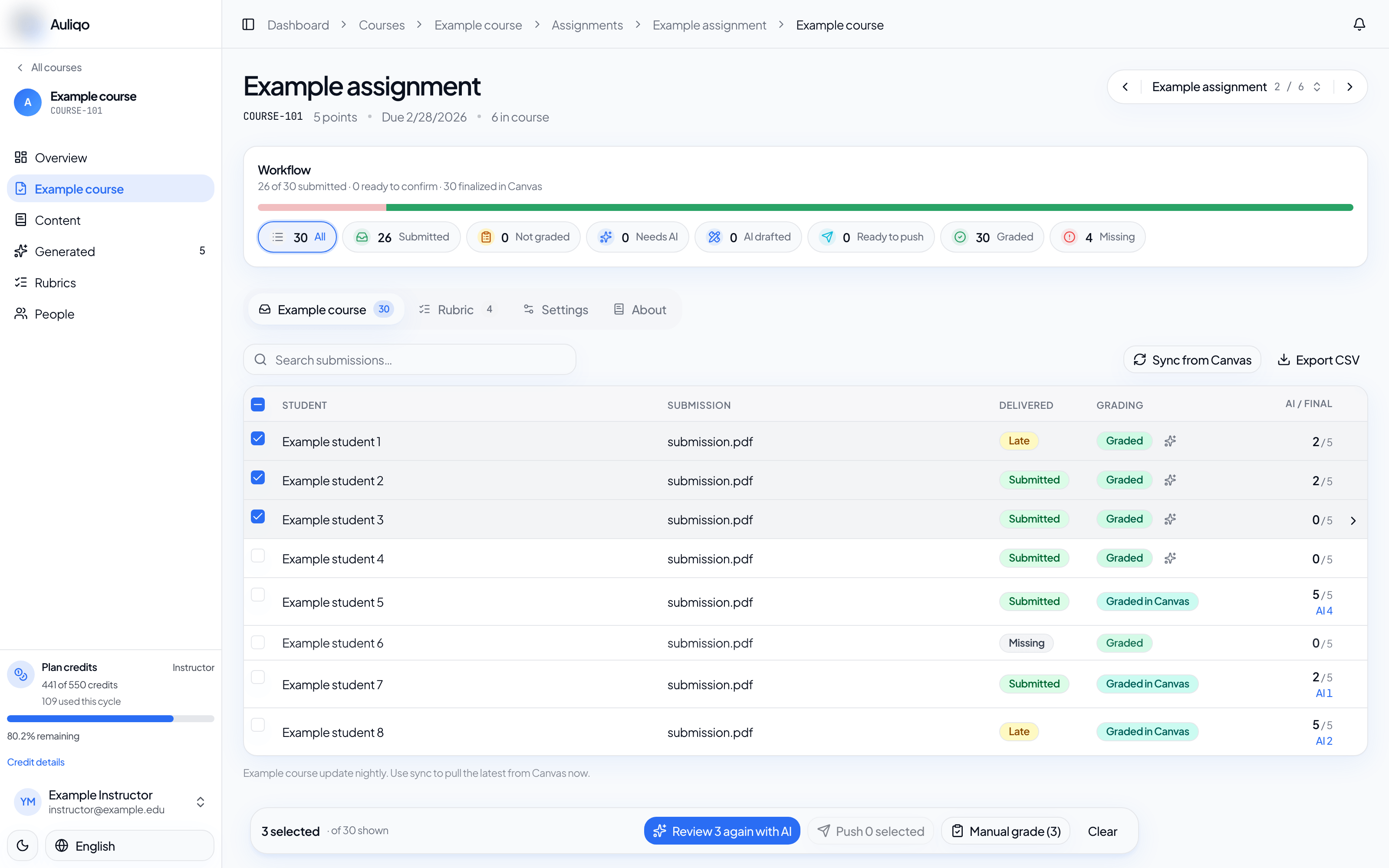Screen dimensions: 1389x868
Task: Click the course avatar letter A
Action: click(x=27, y=103)
